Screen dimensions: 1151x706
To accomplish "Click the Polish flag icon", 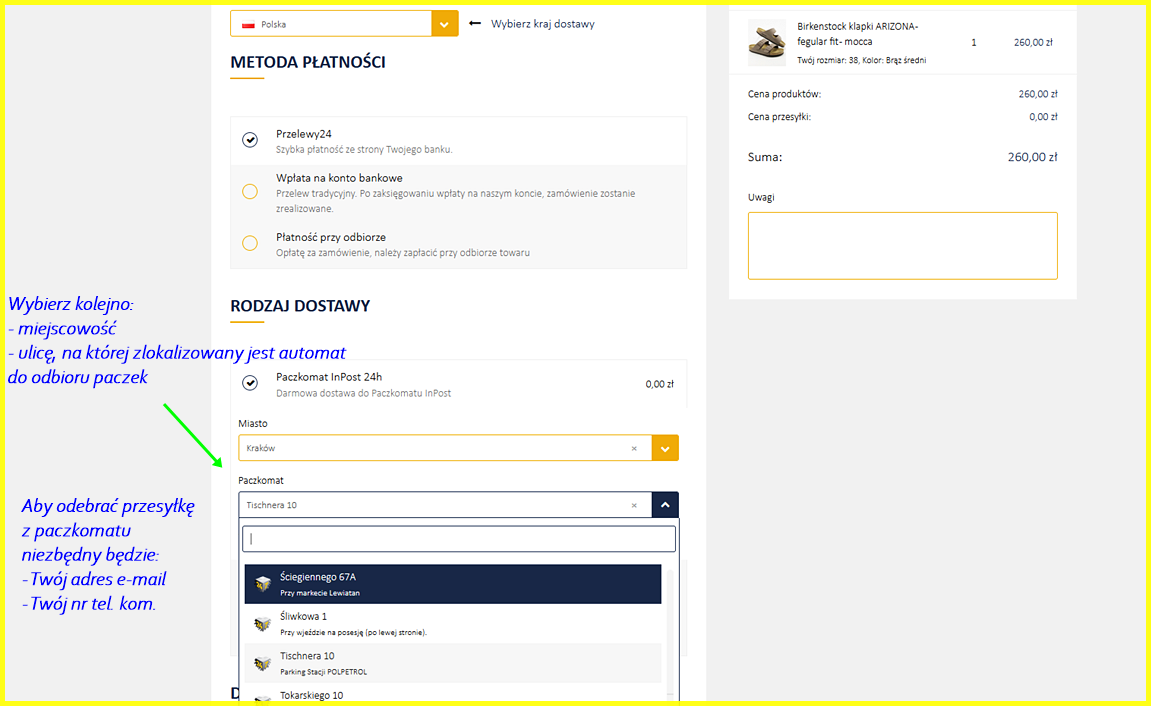I will [249, 24].
